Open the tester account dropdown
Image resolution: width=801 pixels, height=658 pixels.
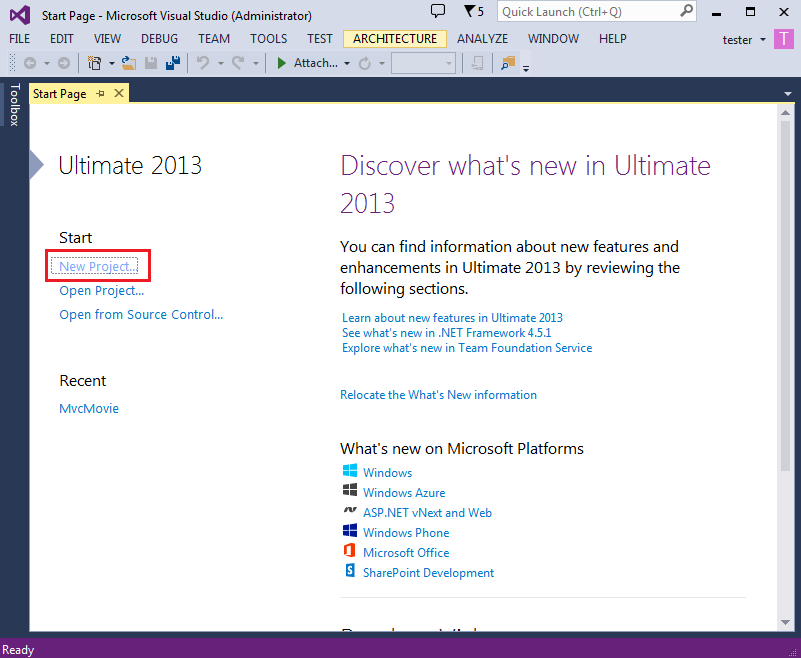744,40
